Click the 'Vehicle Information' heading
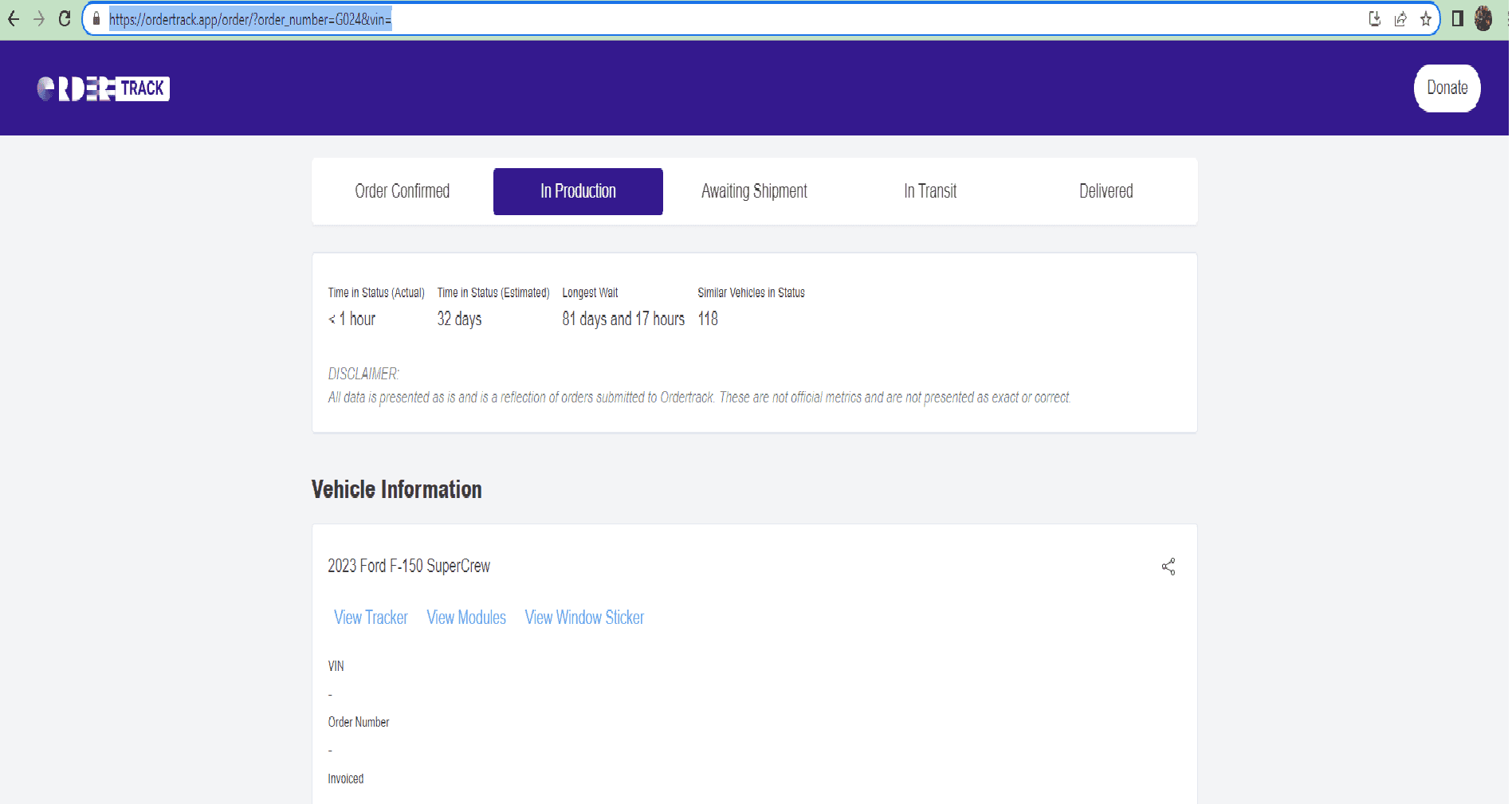The width and height of the screenshot is (1512, 804). [x=397, y=489]
